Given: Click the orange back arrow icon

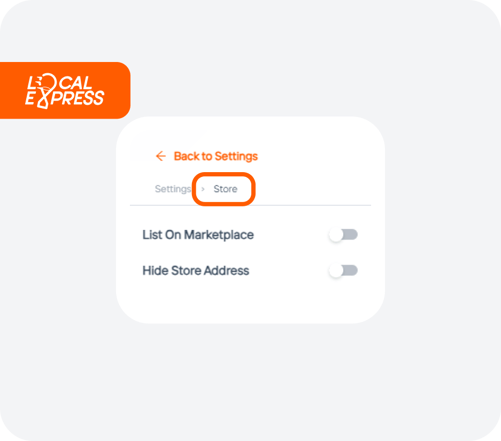Looking at the screenshot, I should 161,156.
